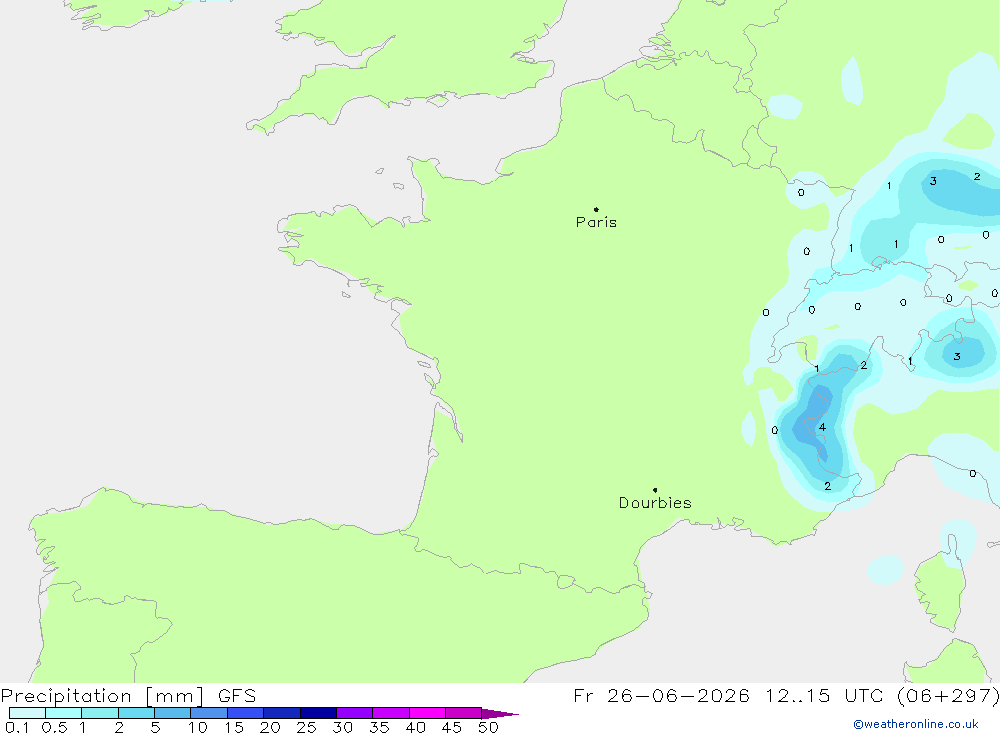Pick the legend swatch between 0.1 and 0.5
The image size is (1000, 733).
coord(27,713)
